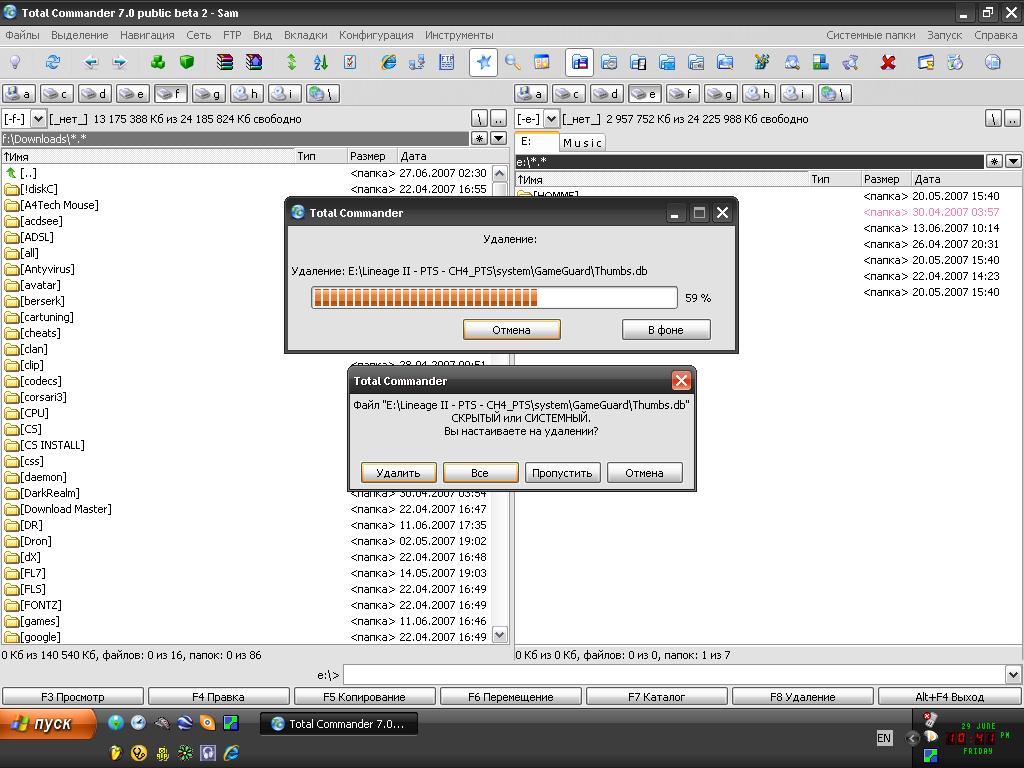The height and width of the screenshot is (768, 1024).
Task: Select drive c in right drive bar
Action: [x=569, y=94]
